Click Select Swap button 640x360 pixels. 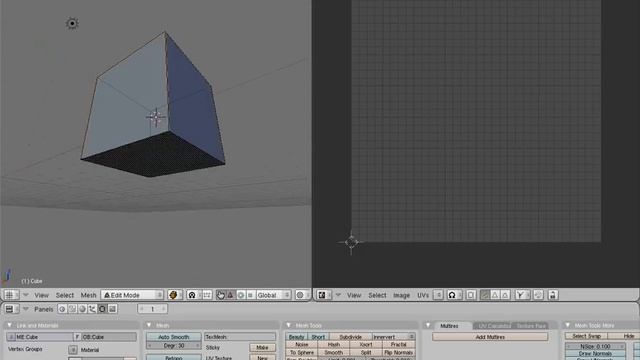coord(586,336)
